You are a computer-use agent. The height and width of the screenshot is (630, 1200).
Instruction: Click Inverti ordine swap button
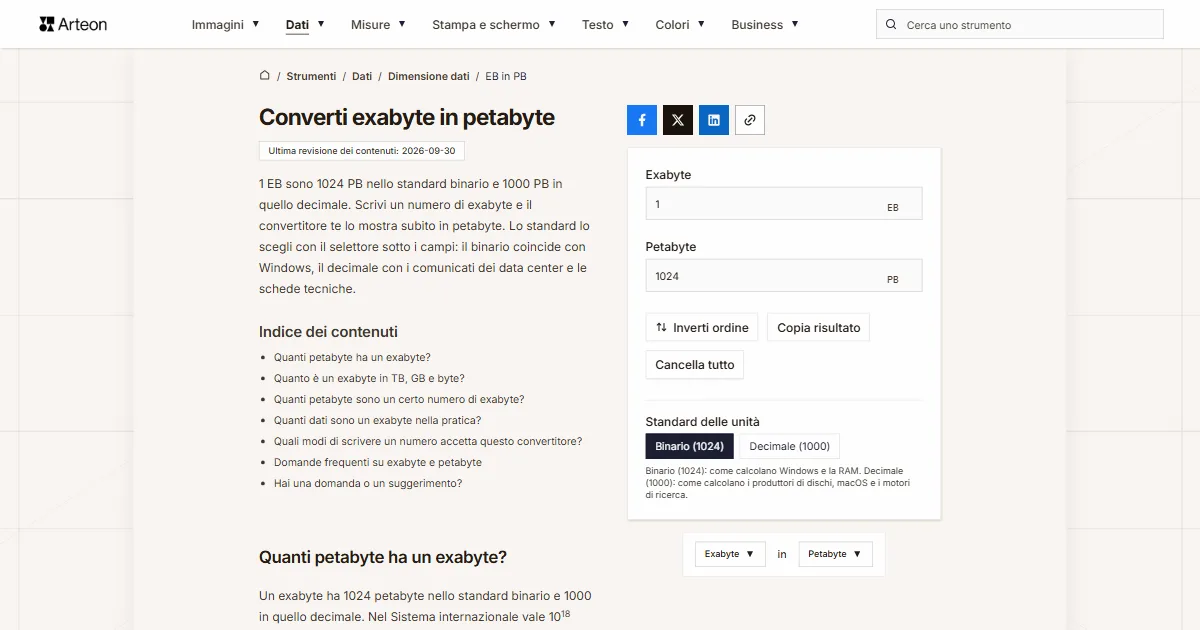pyautogui.click(x=702, y=328)
